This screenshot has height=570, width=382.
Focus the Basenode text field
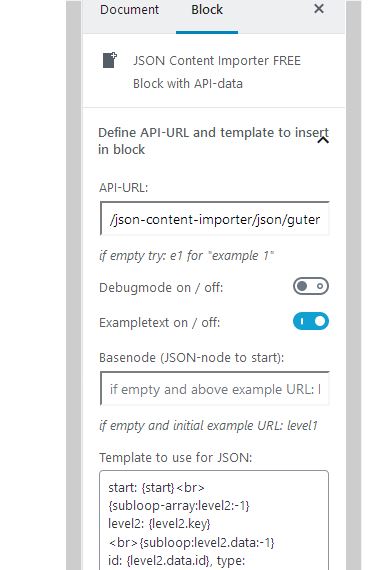coord(214,389)
